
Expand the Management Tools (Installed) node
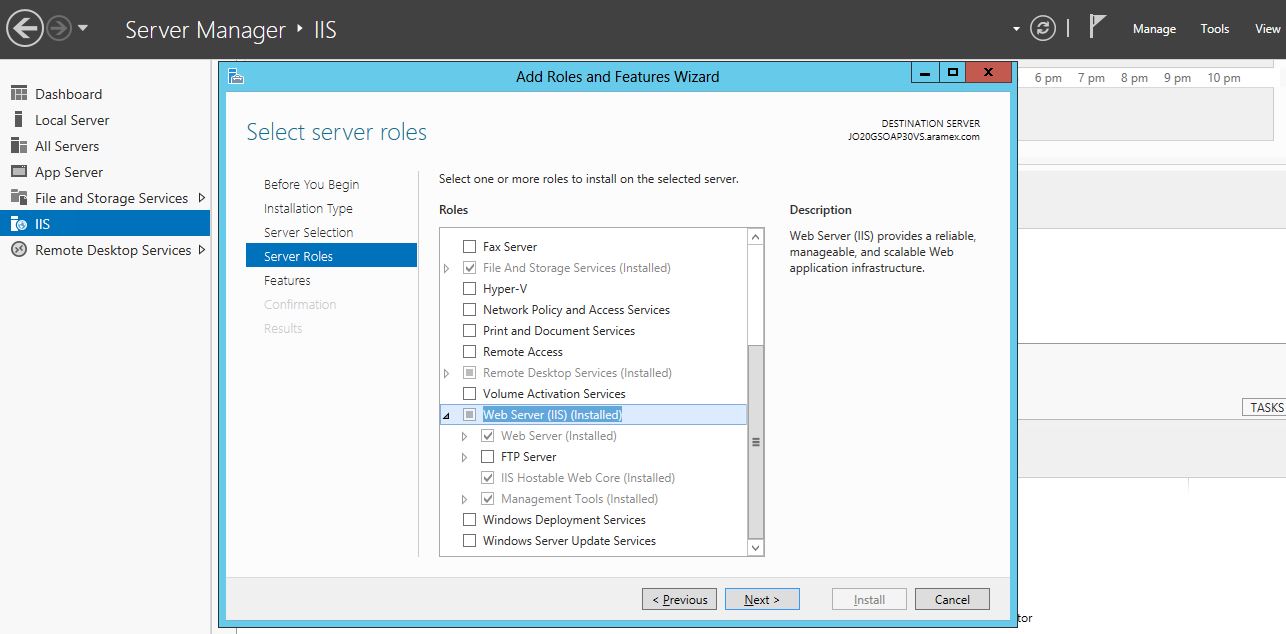tap(464, 499)
